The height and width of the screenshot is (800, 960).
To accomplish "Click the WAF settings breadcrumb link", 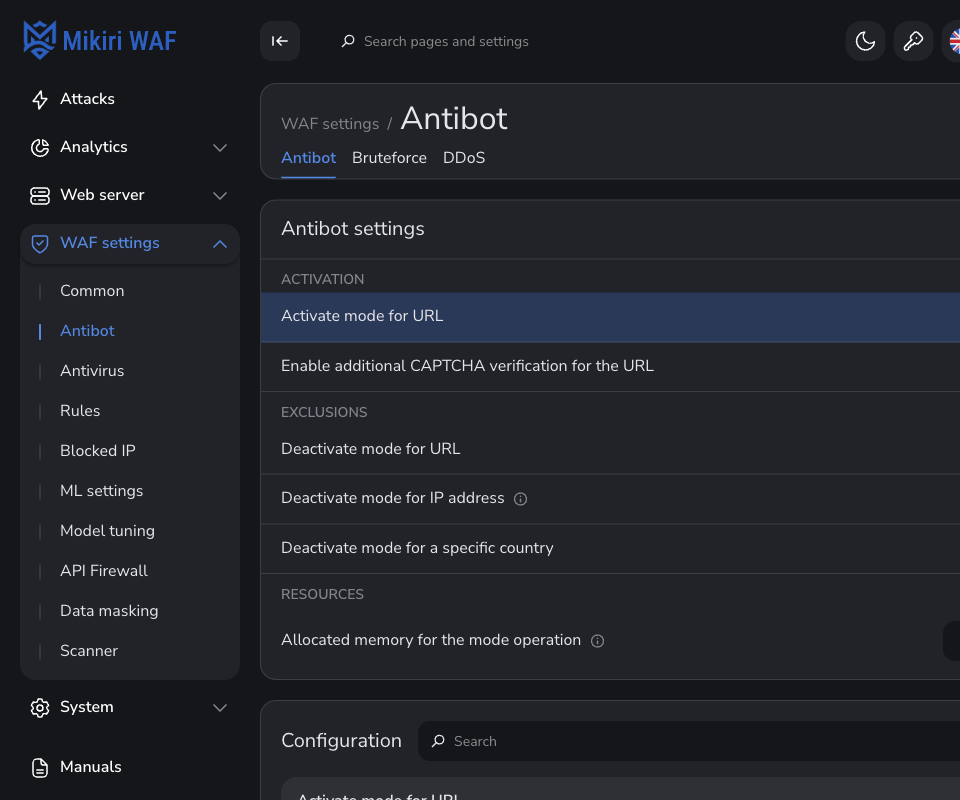I will 330,124.
